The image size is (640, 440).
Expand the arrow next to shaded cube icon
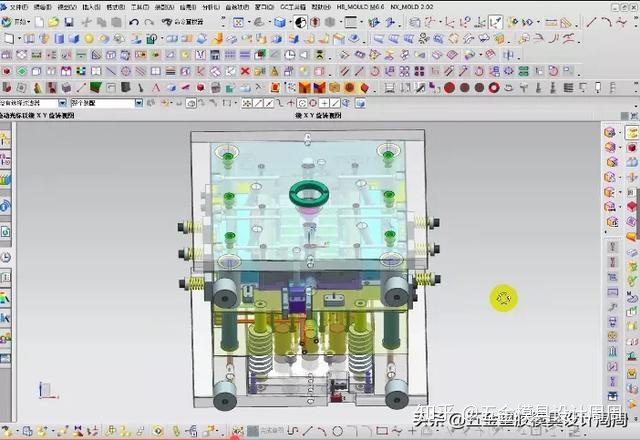pyautogui.click(x=289, y=22)
